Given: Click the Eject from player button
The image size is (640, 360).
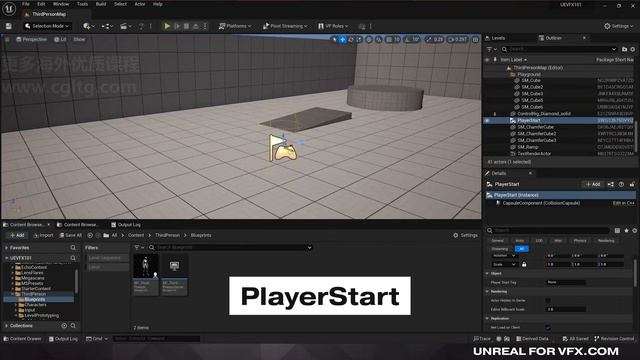Looking at the screenshot, I should click(196, 26).
